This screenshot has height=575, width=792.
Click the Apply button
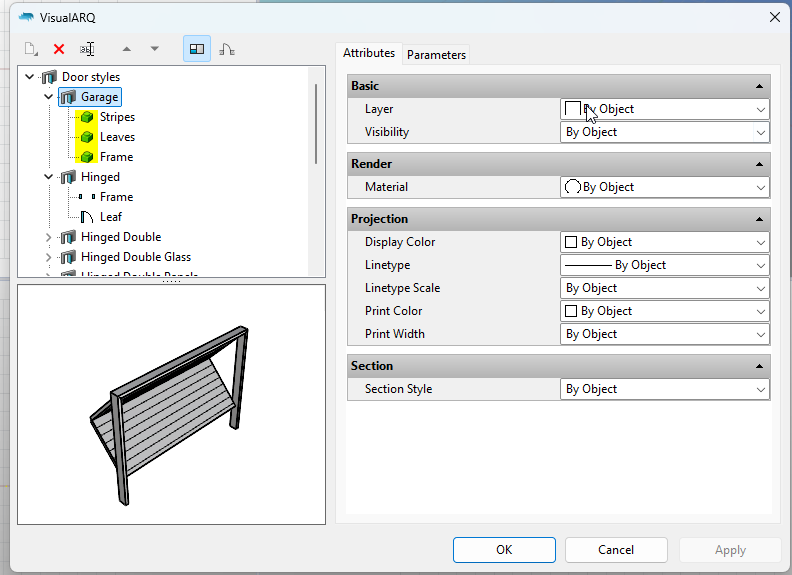(x=730, y=550)
